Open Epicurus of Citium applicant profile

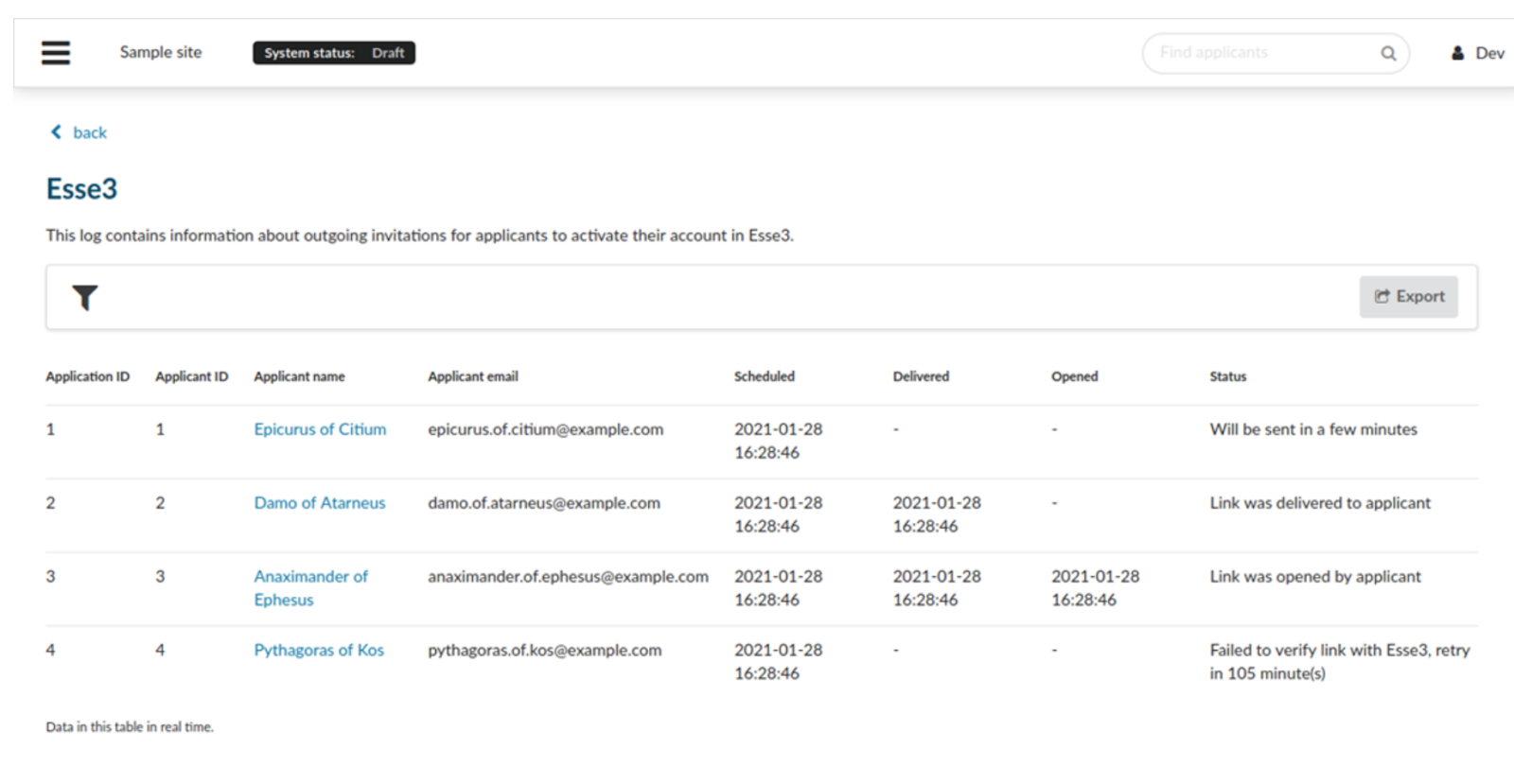tap(320, 429)
